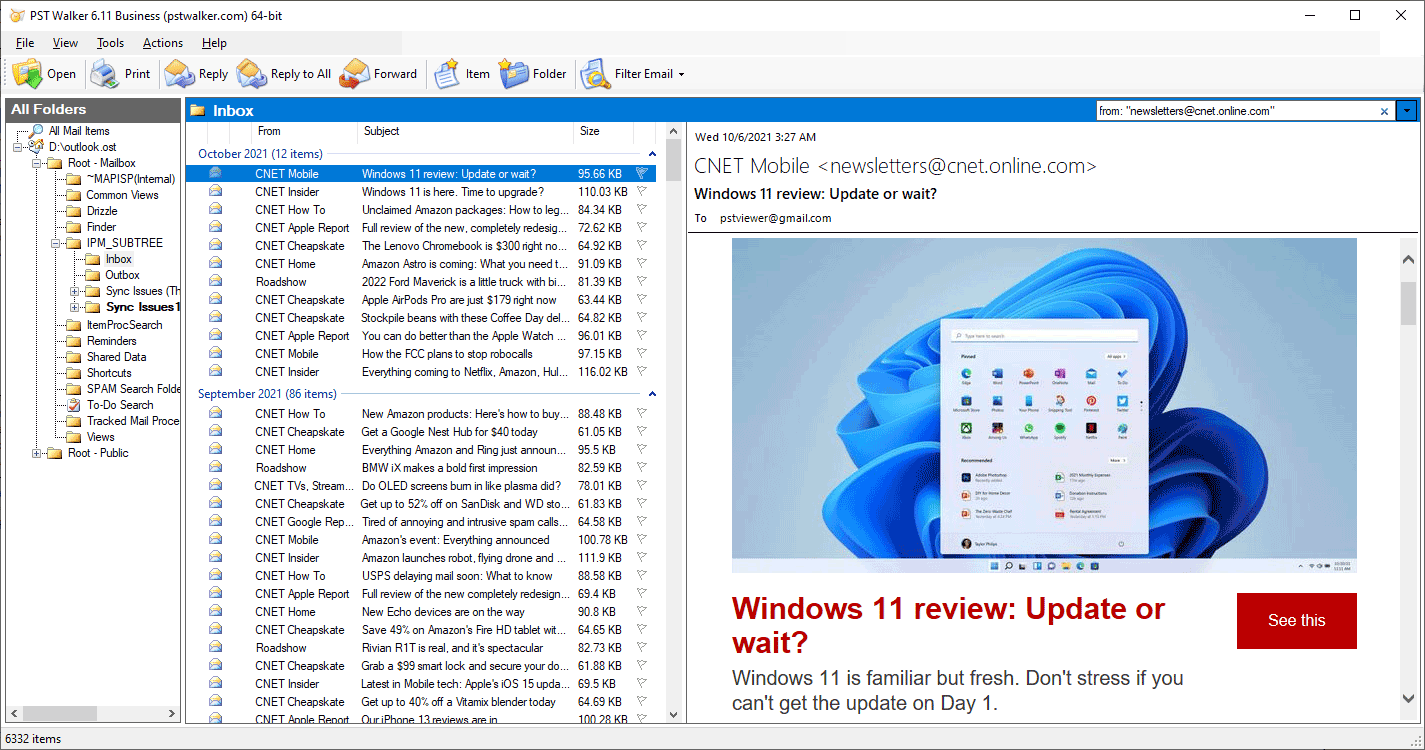This screenshot has width=1425, height=750.
Task: Collapse the September 2021 group
Action: click(x=652, y=394)
